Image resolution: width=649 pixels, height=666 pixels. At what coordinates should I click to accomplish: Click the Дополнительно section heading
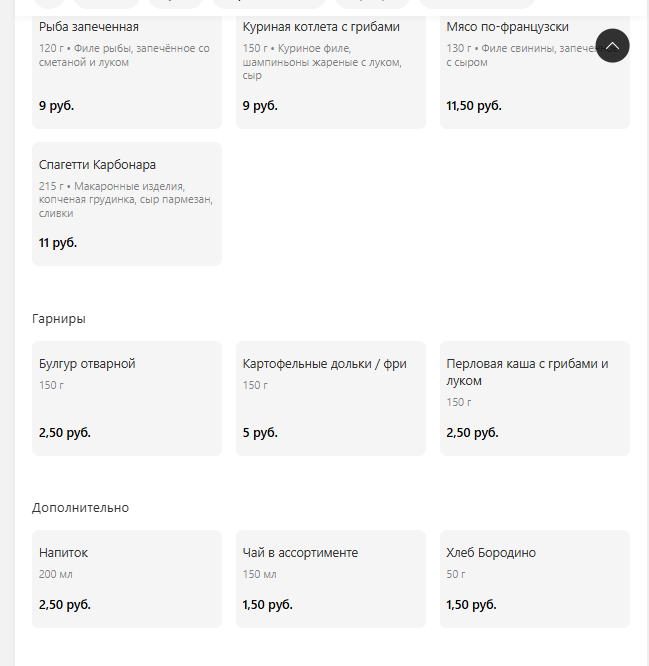(80, 508)
